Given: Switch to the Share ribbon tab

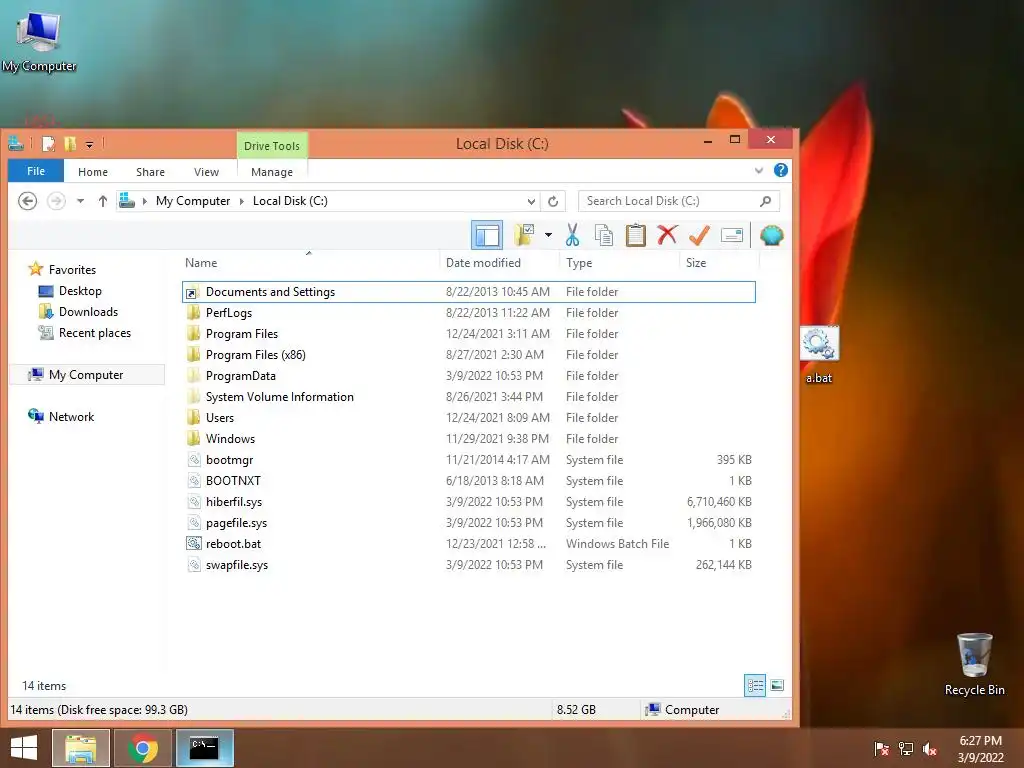Looking at the screenshot, I should [150, 172].
